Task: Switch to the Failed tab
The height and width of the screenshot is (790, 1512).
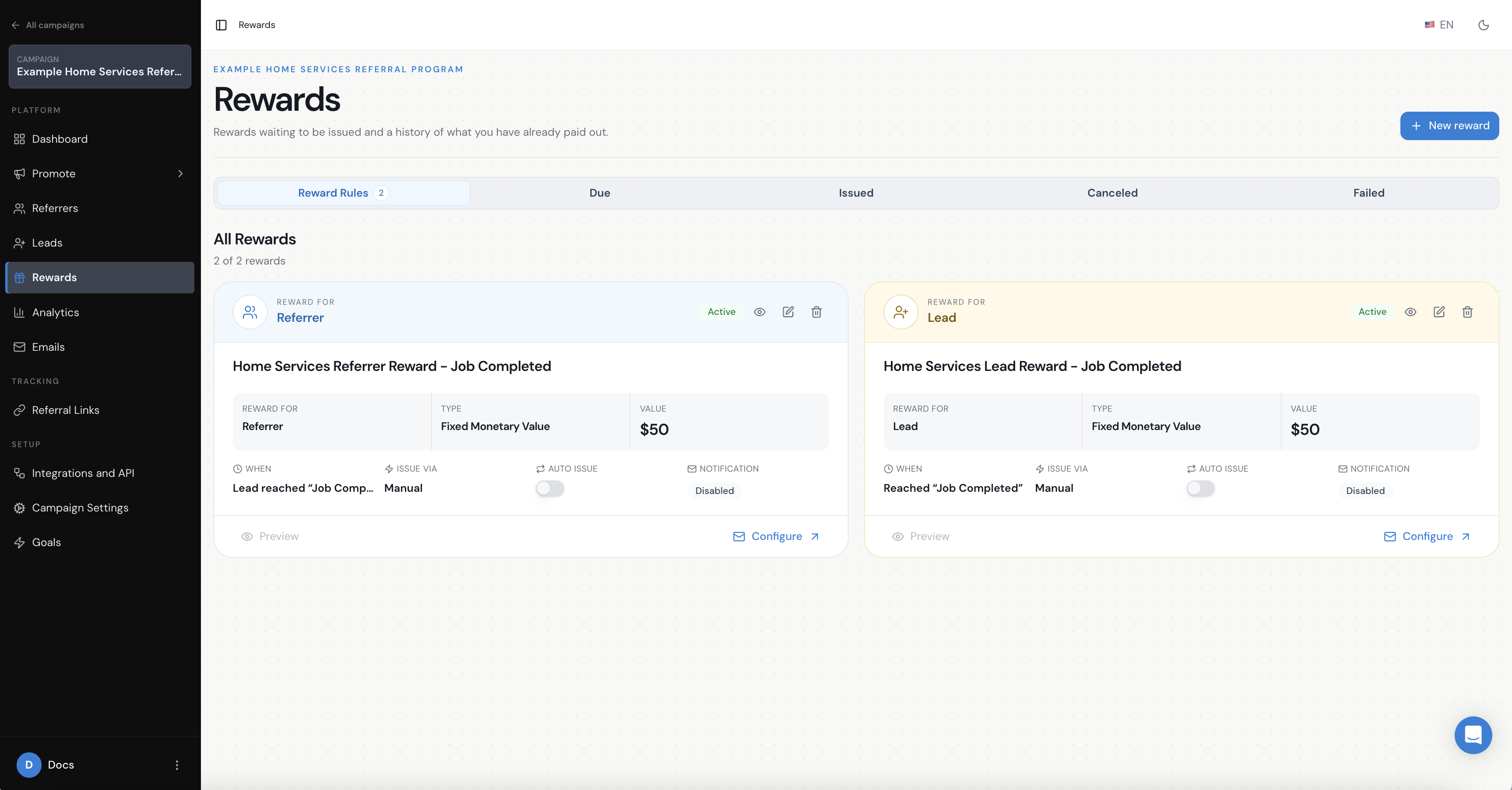Action: (x=1369, y=193)
